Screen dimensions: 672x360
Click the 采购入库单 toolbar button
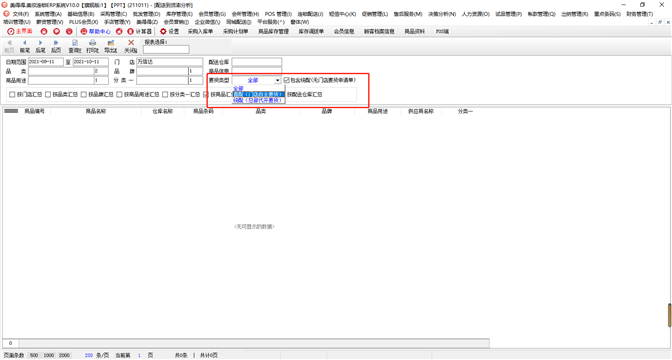tap(200, 31)
